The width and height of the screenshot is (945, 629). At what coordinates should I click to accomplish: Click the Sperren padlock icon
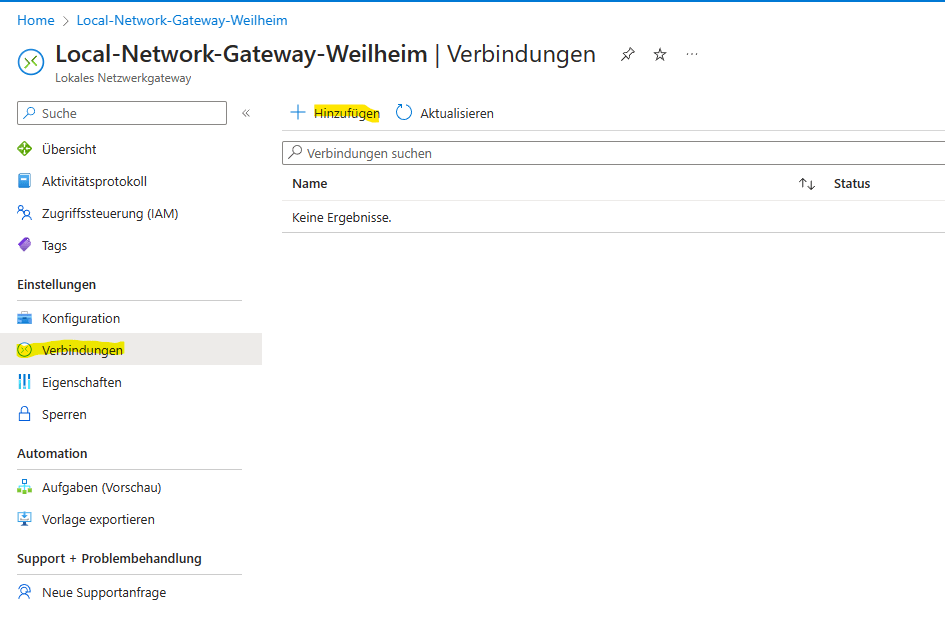point(25,414)
